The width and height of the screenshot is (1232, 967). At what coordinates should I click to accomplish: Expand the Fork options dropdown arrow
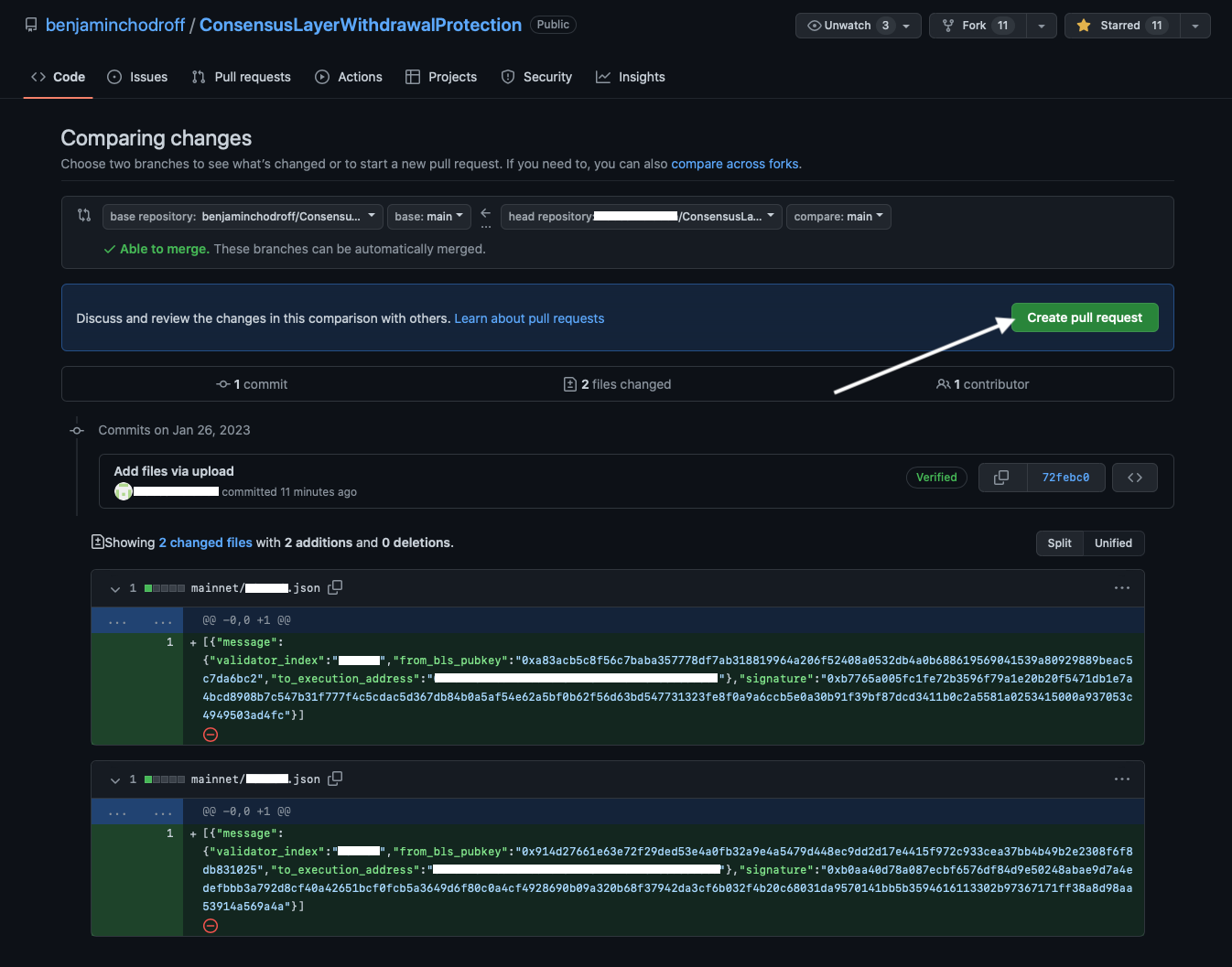(x=1042, y=26)
